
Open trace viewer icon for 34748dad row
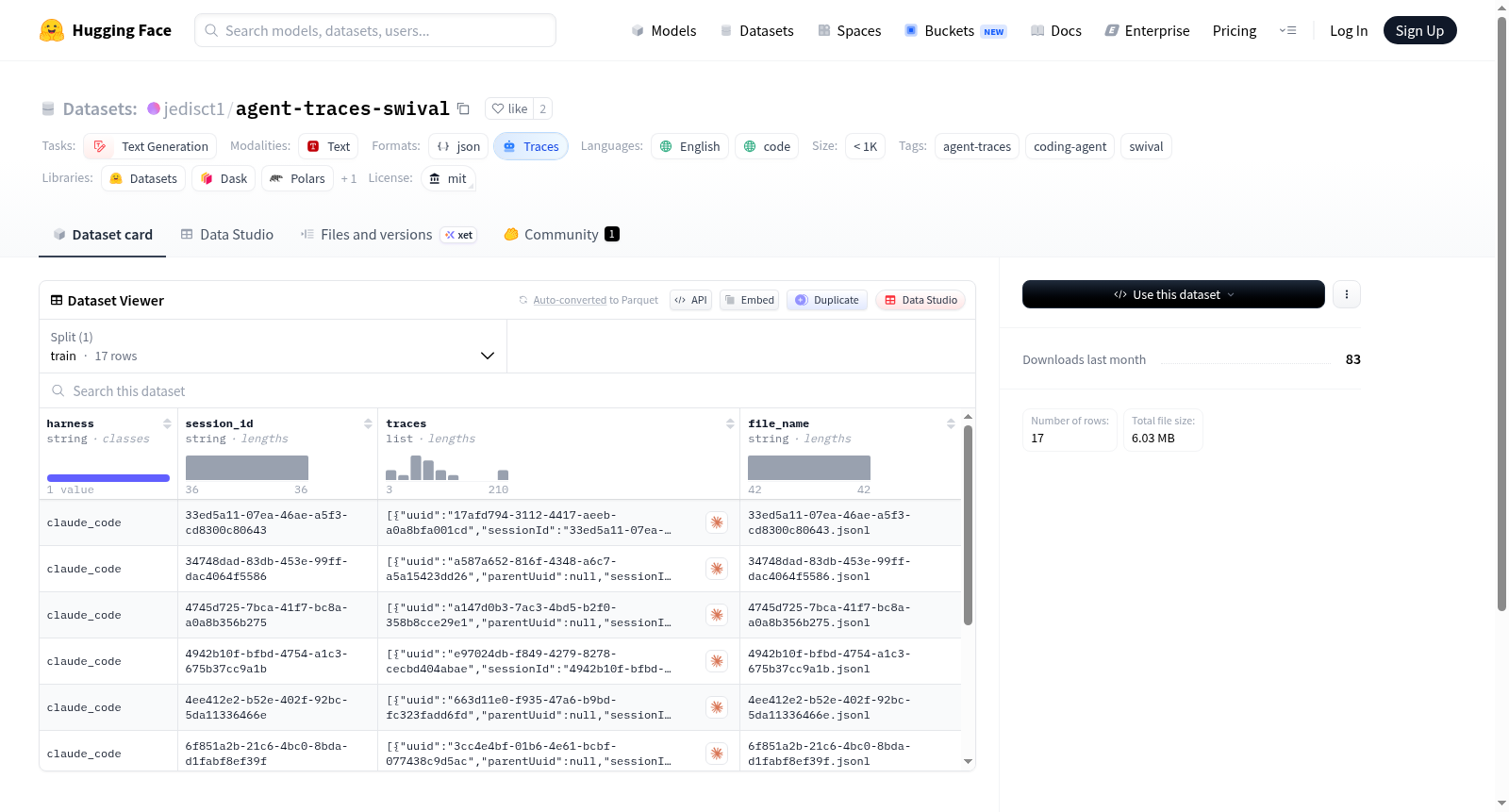[717, 569]
